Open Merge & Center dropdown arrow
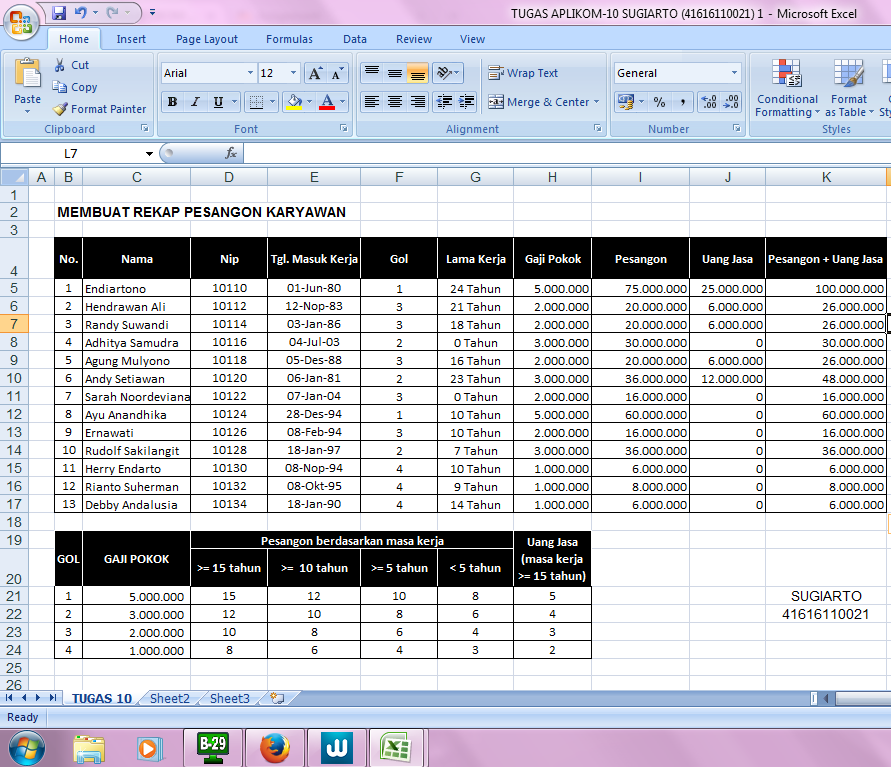The height and width of the screenshot is (767, 891). pyautogui.click(x=597, y=102)
